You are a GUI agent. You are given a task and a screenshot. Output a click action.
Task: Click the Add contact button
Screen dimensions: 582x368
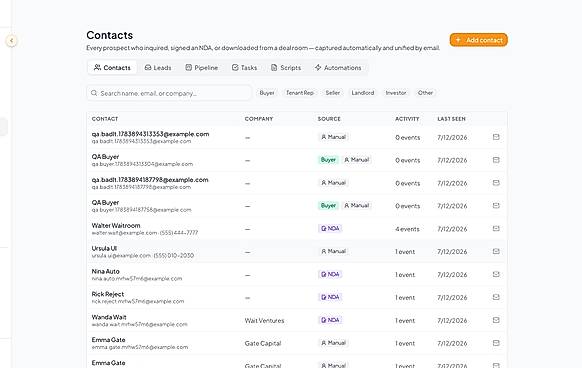coord(478,40)
